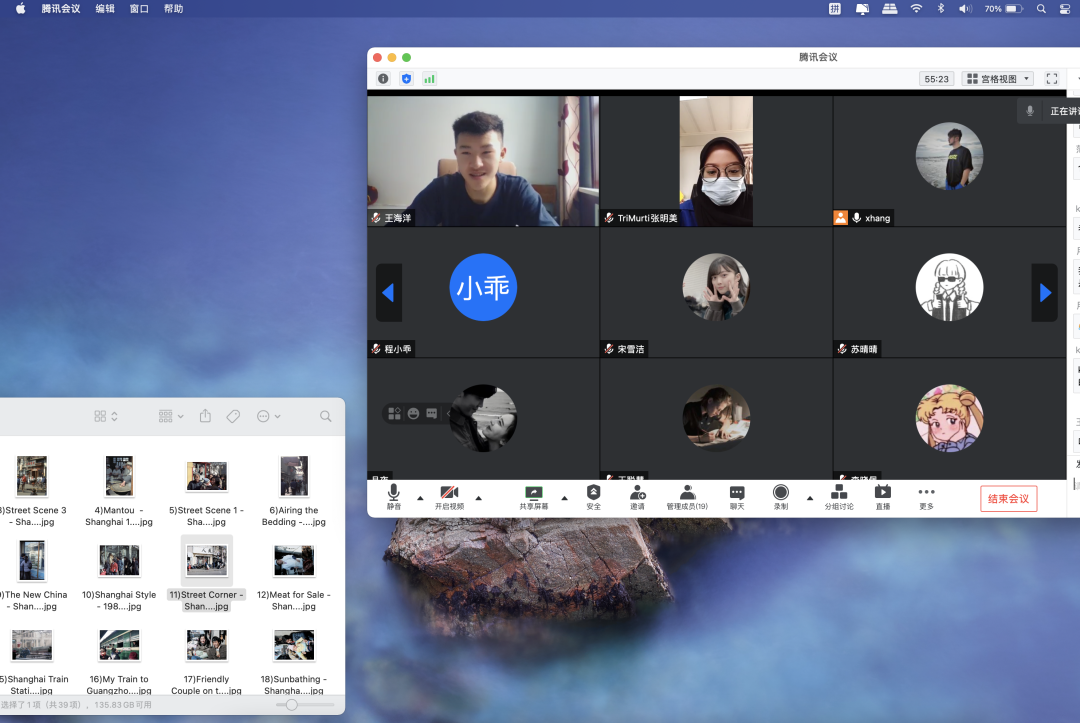Open the audio options arrow beside mute
1080x723 pixels.
coord(420,498)
